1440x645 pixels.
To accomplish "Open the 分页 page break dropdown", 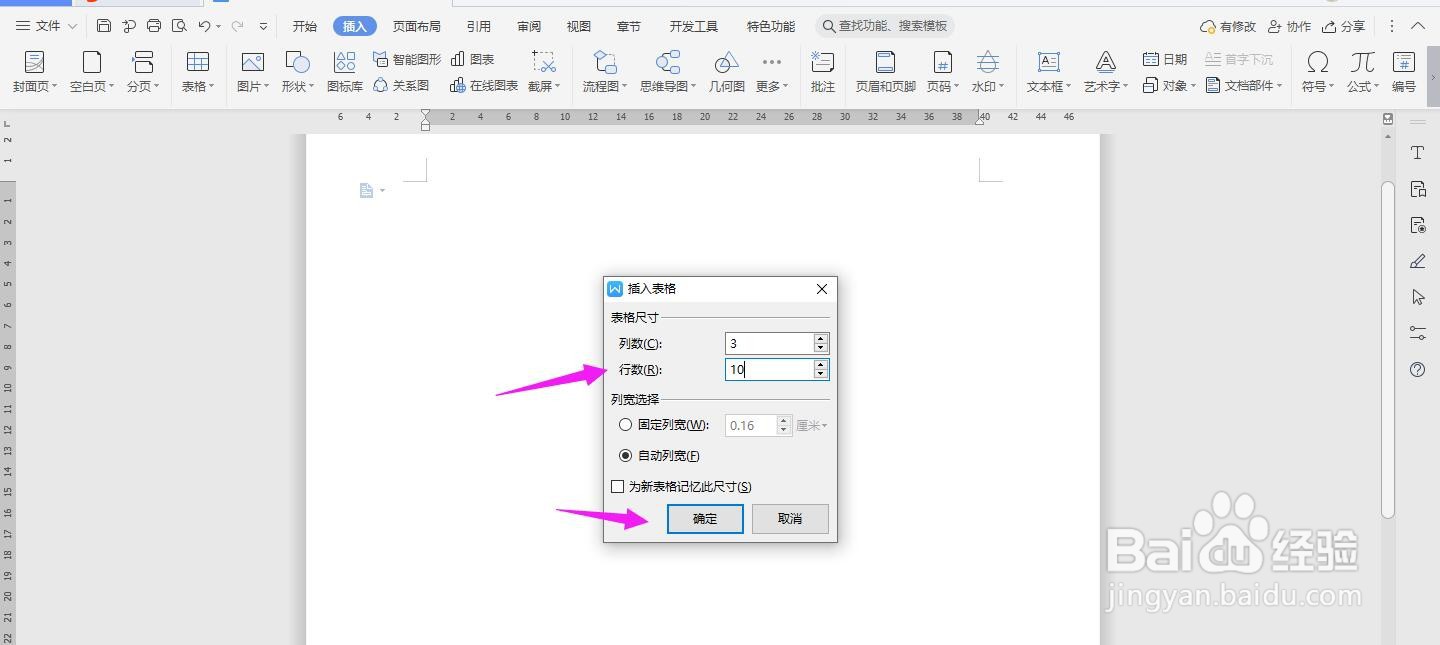I will [143, 72].
